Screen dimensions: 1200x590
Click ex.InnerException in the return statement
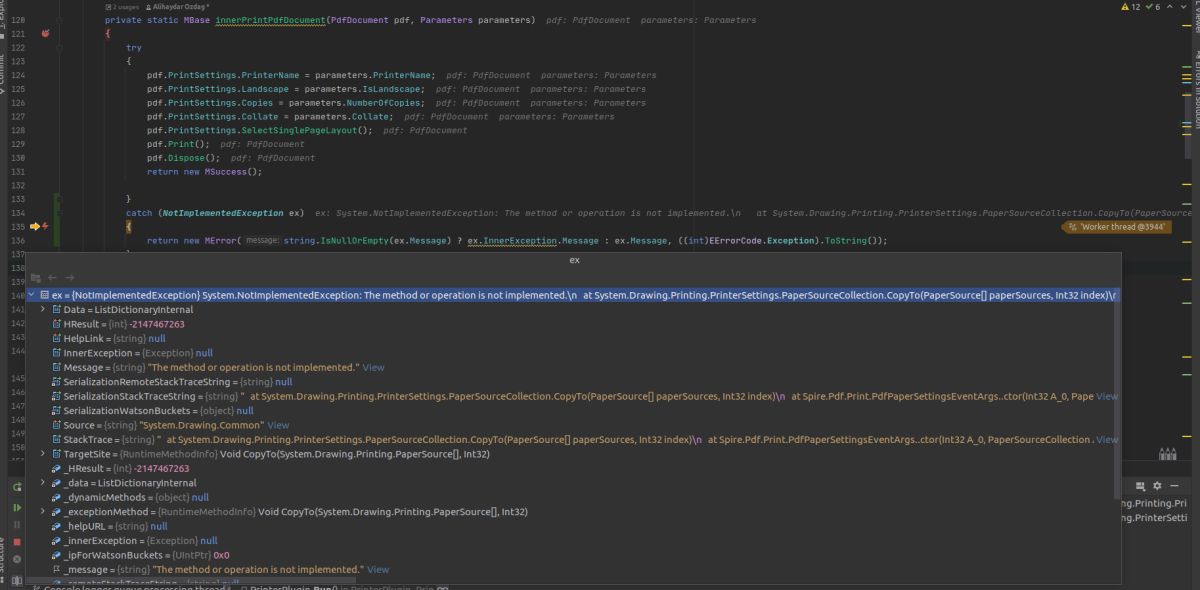pyautogui.click(x=511, y=241)
